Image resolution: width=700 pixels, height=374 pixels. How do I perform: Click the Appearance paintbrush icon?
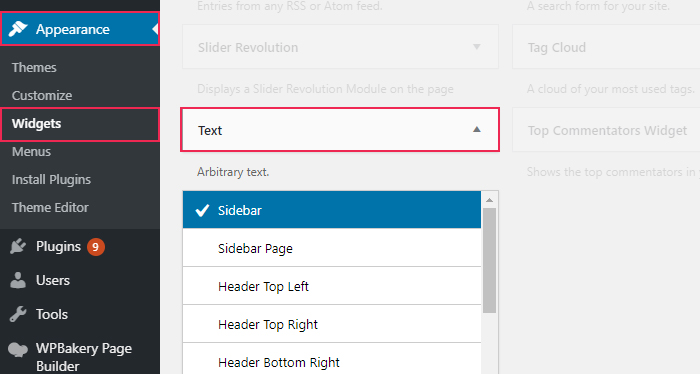point(18,29)
